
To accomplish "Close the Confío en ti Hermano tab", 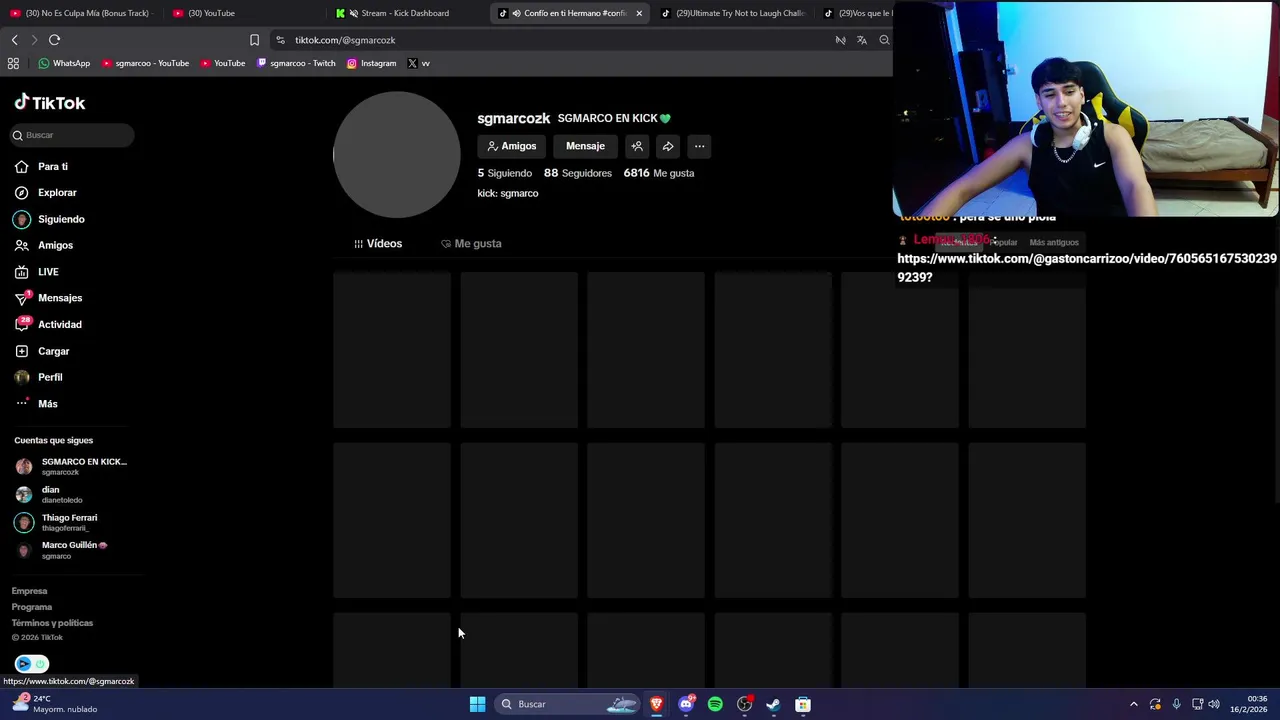I will 639,13.
